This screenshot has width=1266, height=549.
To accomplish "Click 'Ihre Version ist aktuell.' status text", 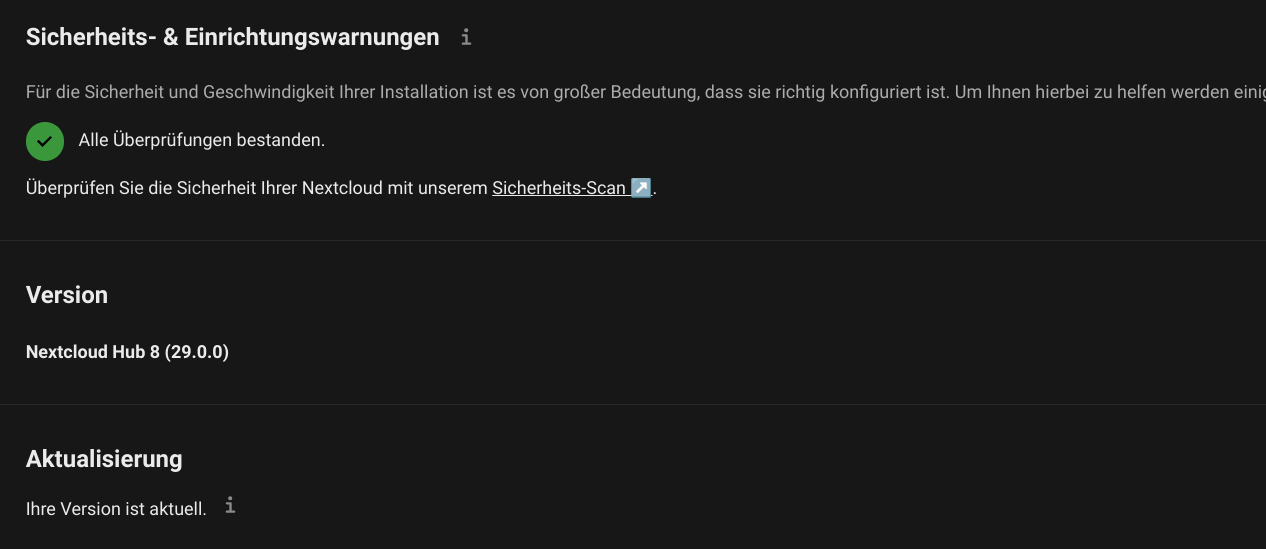I will pos(116,509).
